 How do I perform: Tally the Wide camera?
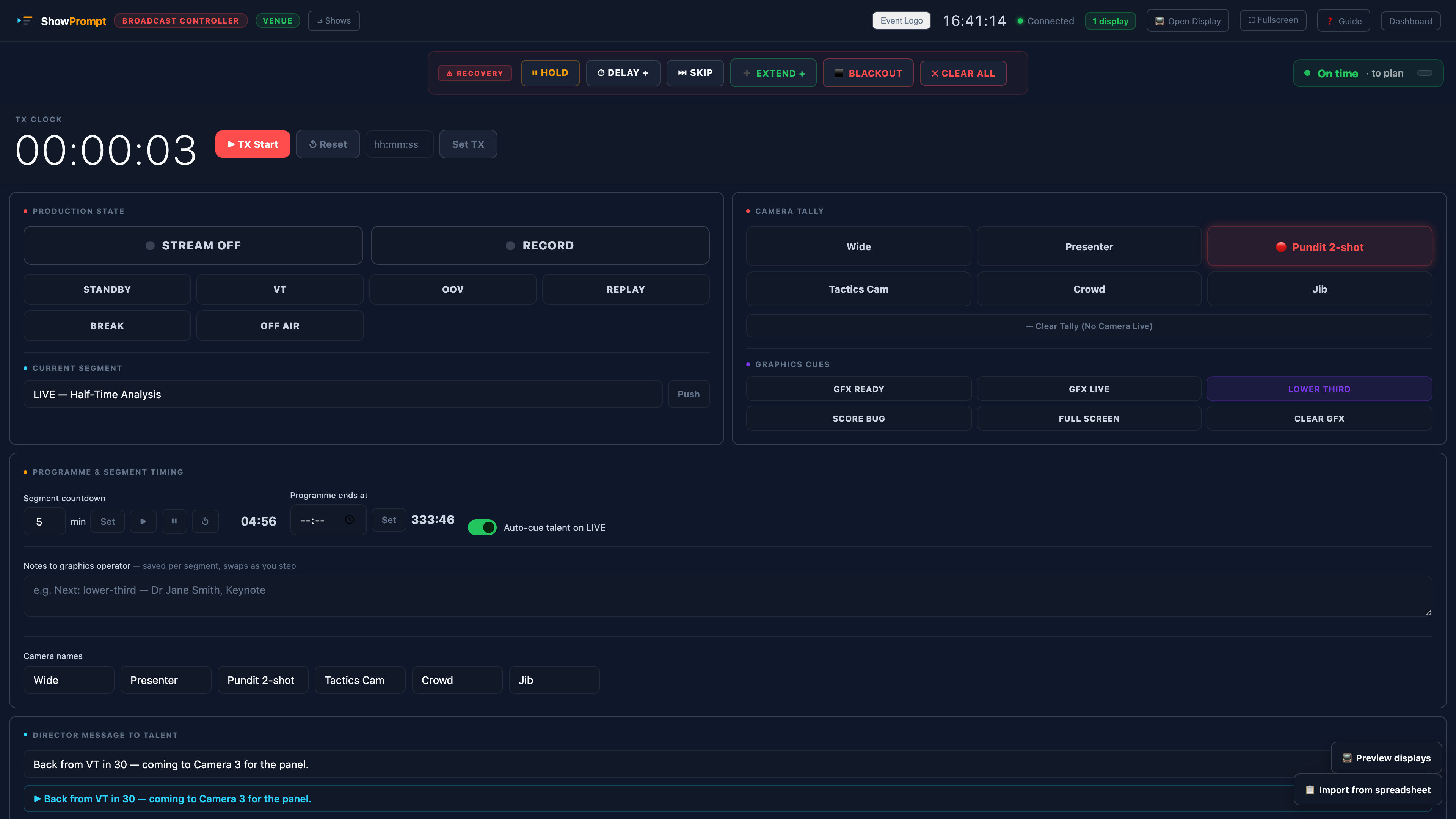coord(858,246)
